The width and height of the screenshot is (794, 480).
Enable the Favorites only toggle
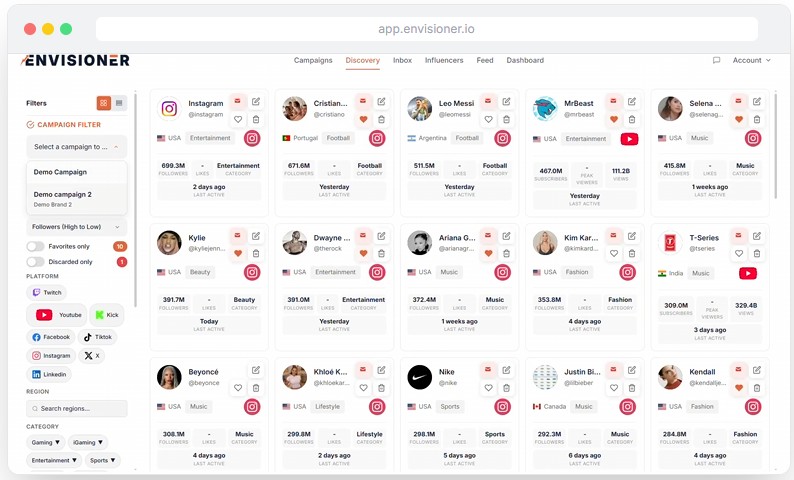click(x=35, y=246)
